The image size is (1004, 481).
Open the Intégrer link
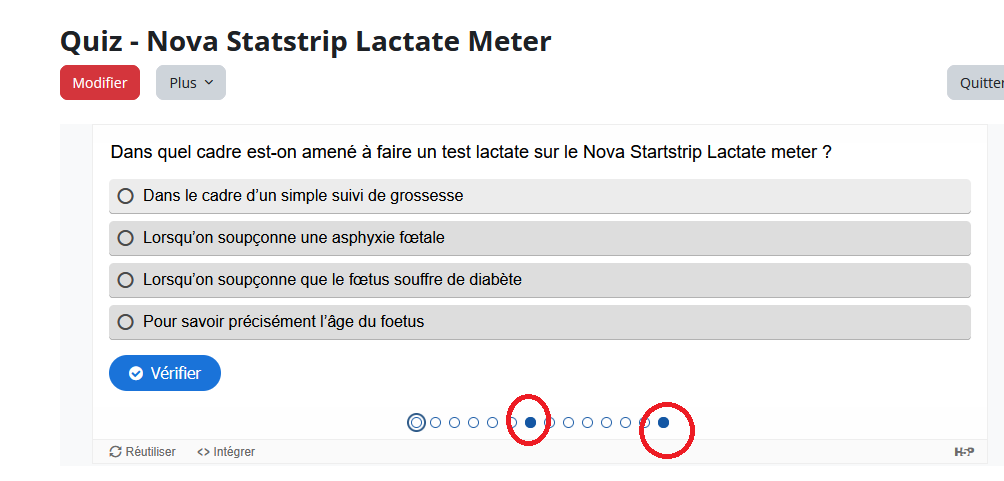click(226, 452)
